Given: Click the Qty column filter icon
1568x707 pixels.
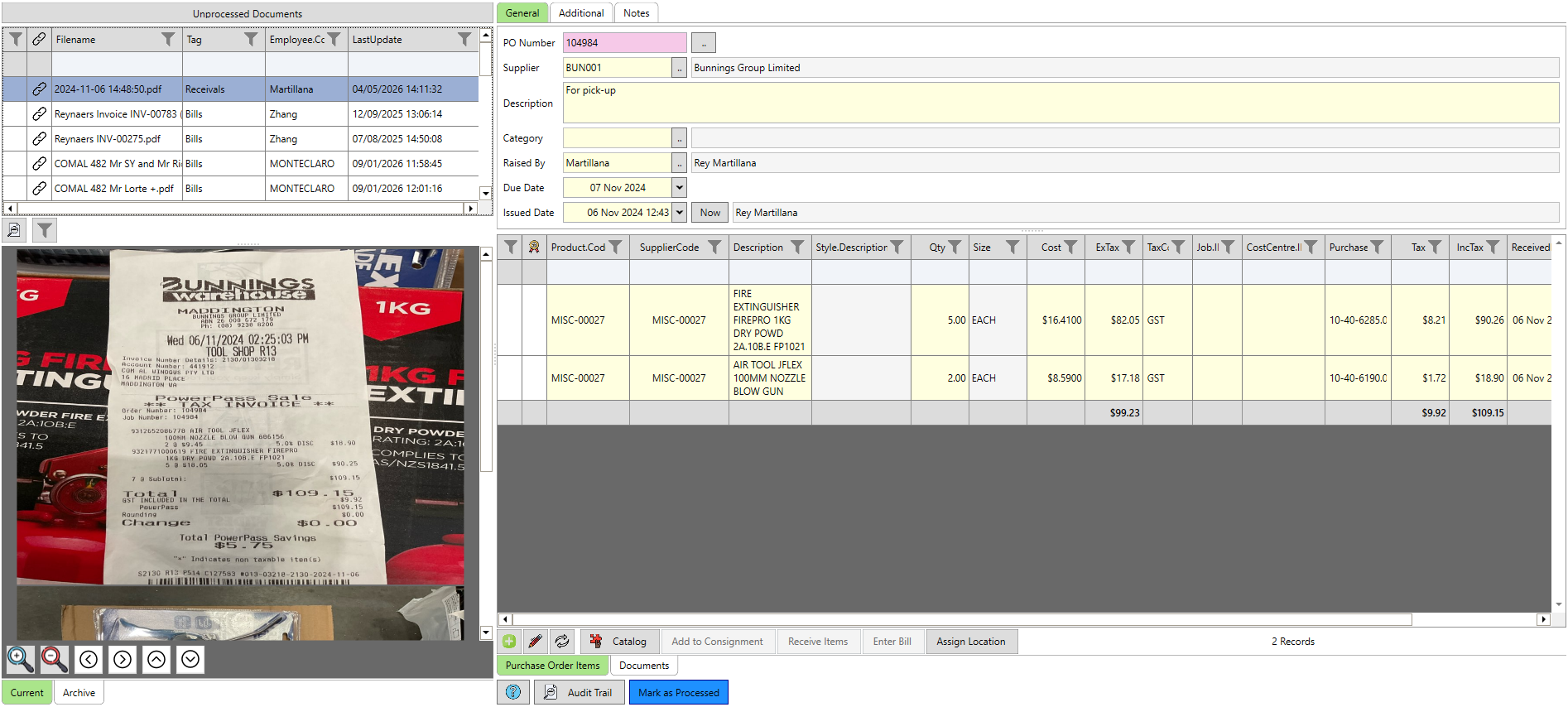Looking at the screenshot, I should [x=955, y=247].
